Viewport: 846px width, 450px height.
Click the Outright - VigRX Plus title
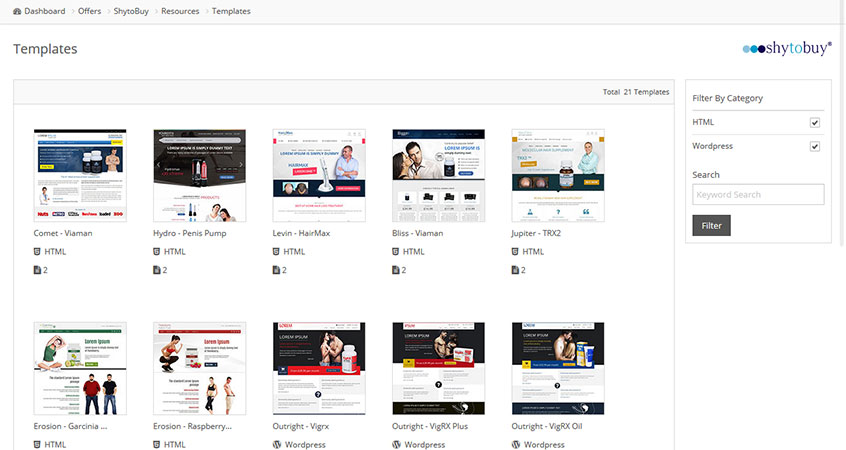[430, 426]
